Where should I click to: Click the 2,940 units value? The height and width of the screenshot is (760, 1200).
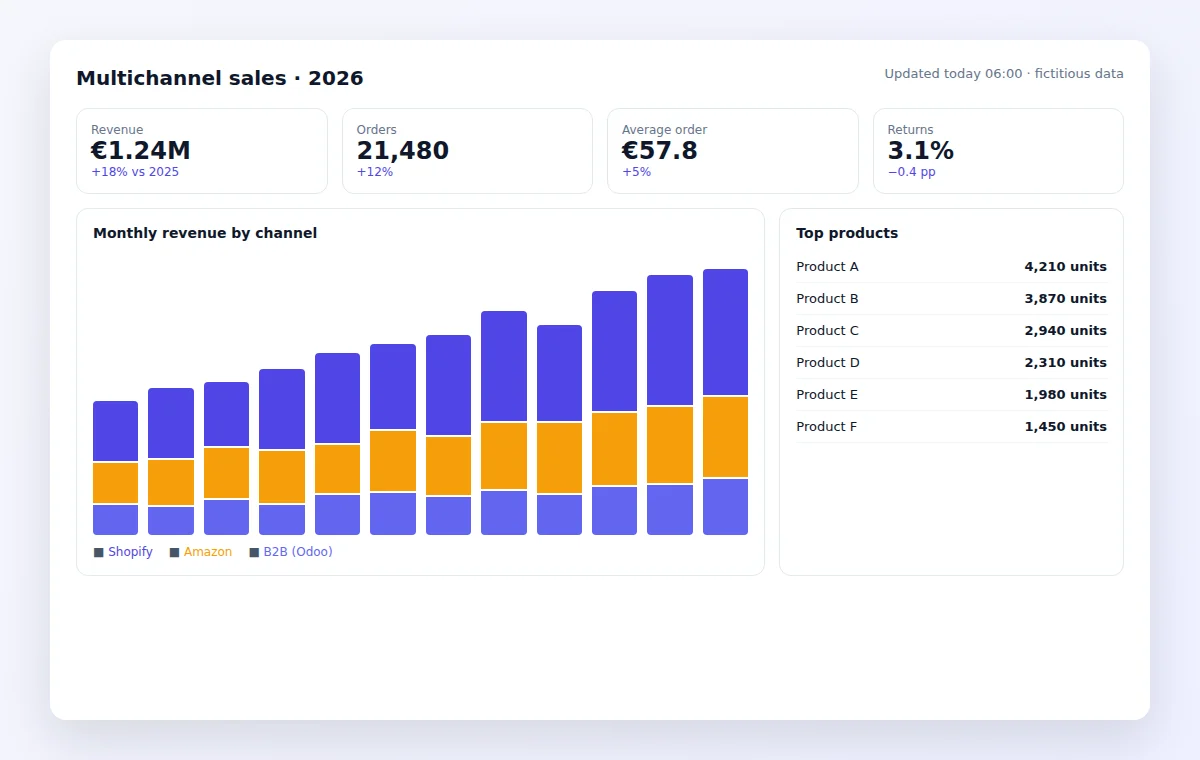point(1066,331)
